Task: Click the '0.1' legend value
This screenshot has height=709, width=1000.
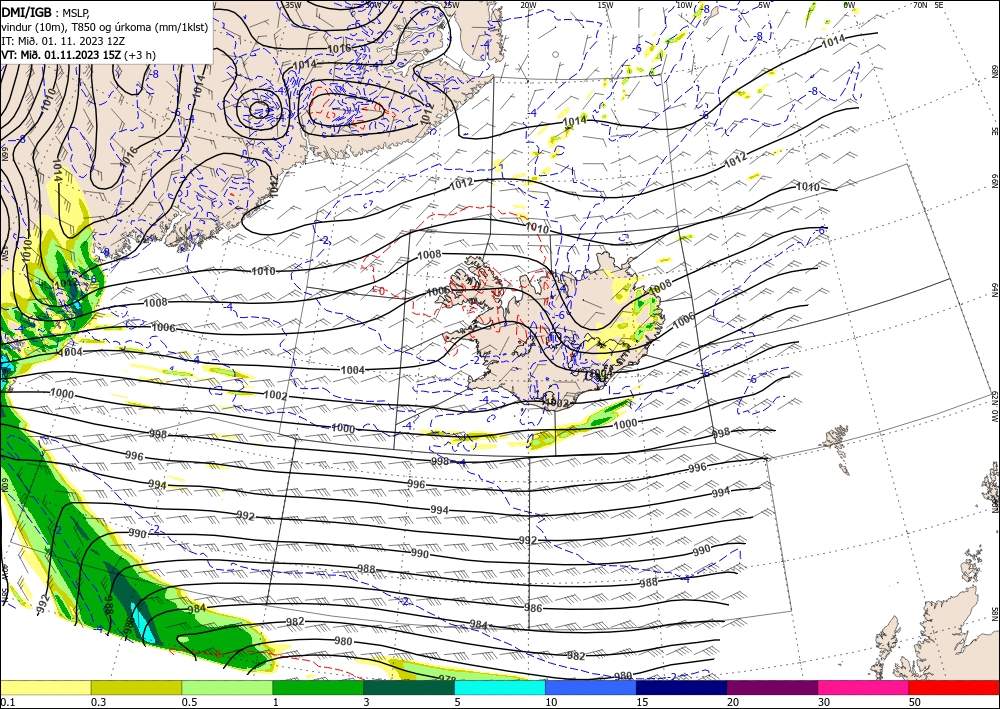Action: coord(6,702)
